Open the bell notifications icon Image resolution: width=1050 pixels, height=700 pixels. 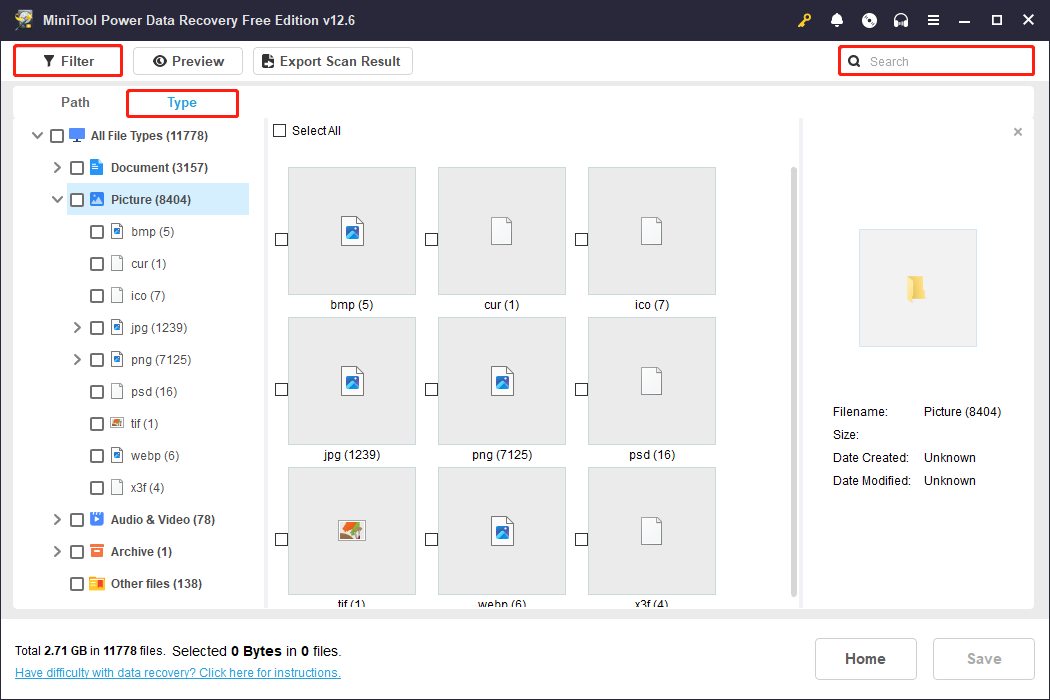pos(837,21)
